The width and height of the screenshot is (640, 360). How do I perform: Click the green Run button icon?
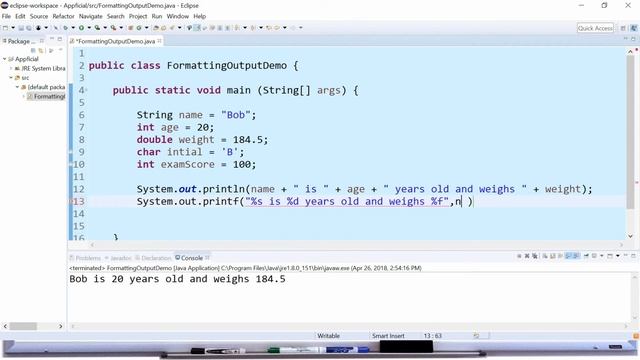[81, 28]
